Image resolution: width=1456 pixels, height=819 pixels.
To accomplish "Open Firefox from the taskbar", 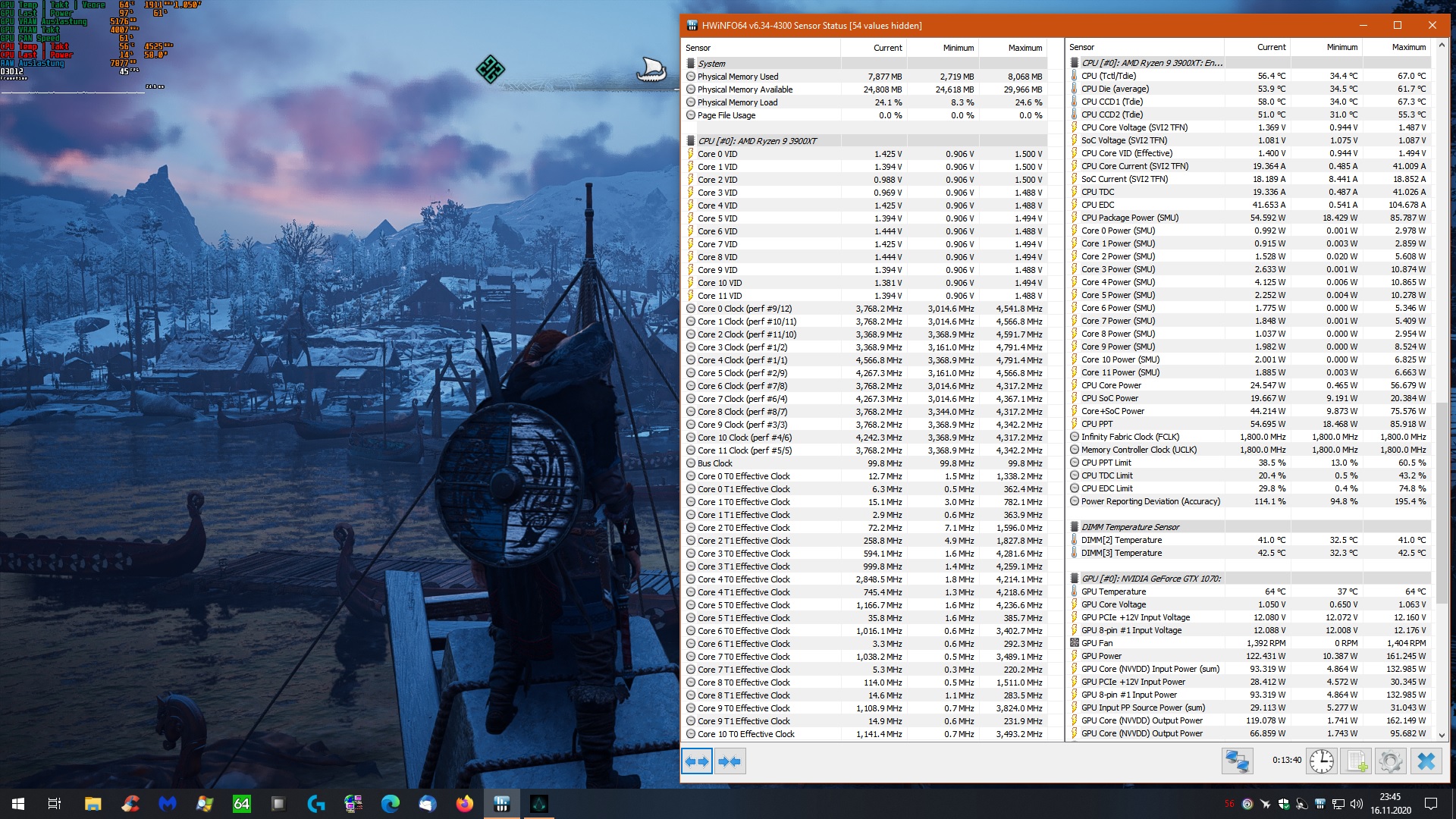I will 464,804.
